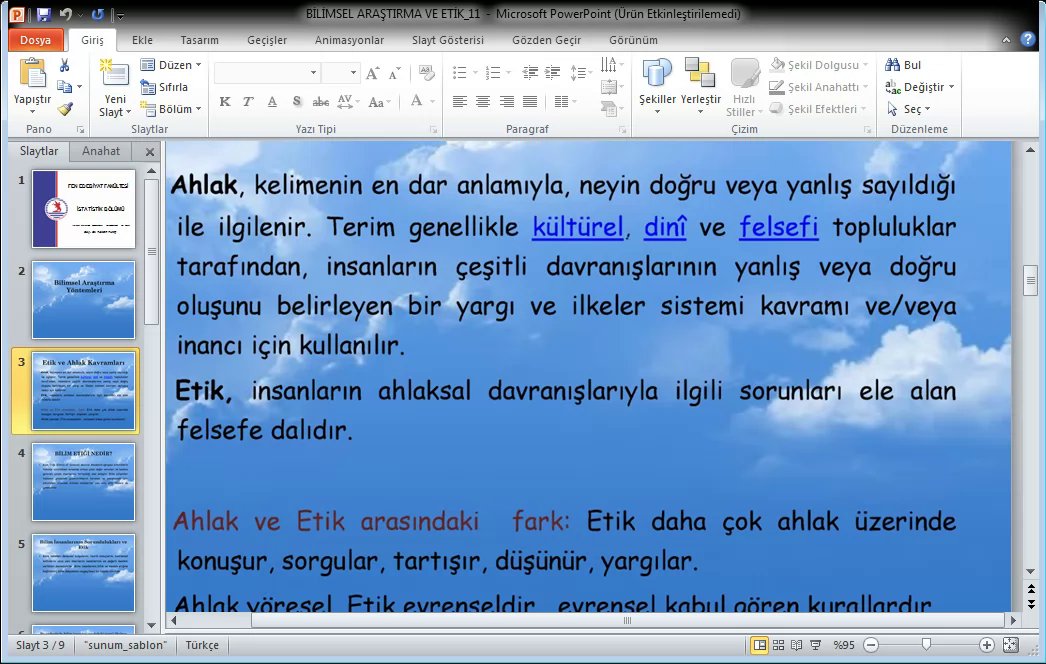The width and height of the screenshot is (1046, 664).
Task: Increase the list indent level
Action: (x=553, y=72)
